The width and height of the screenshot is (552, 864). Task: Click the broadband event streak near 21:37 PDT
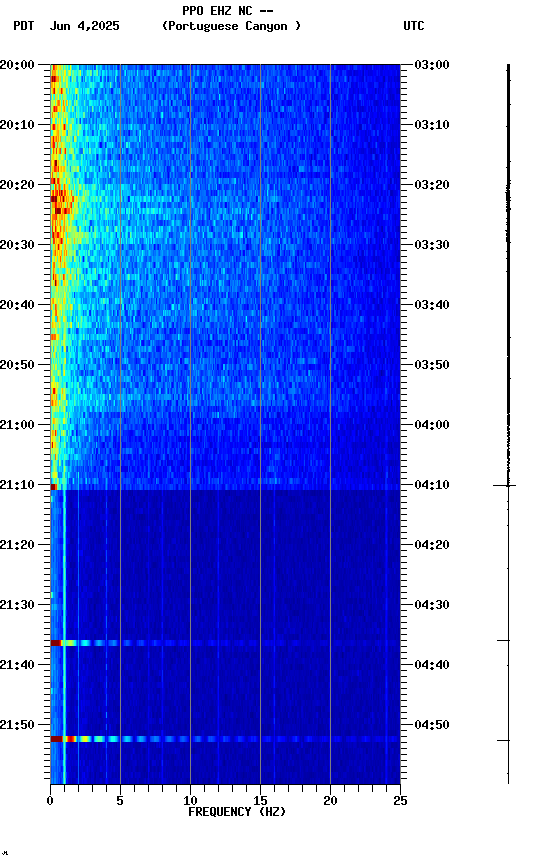(x=225, y=643)
